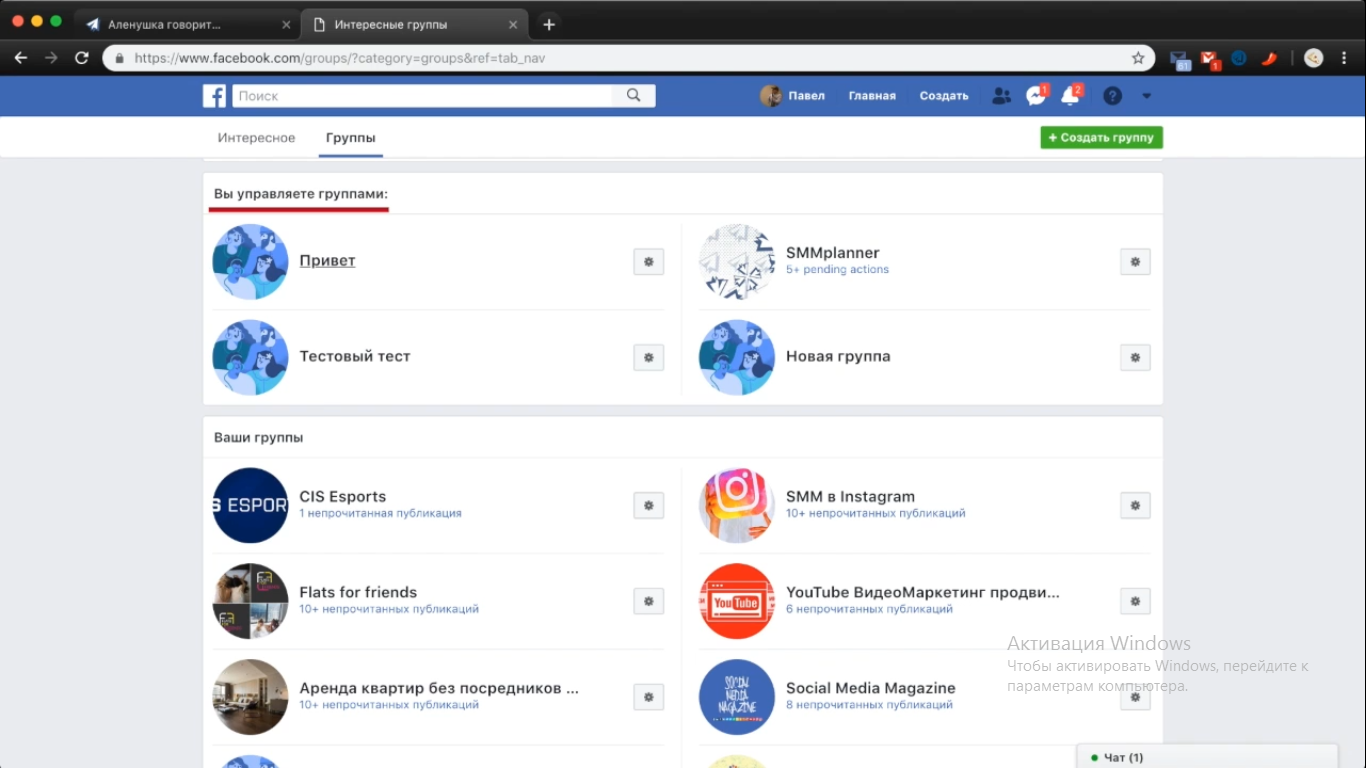Click the YouTube ВидеоМаркетинг thumbnail
Image resolution: width=1366 pixels, height=768 pixels.
pos(737,601)
